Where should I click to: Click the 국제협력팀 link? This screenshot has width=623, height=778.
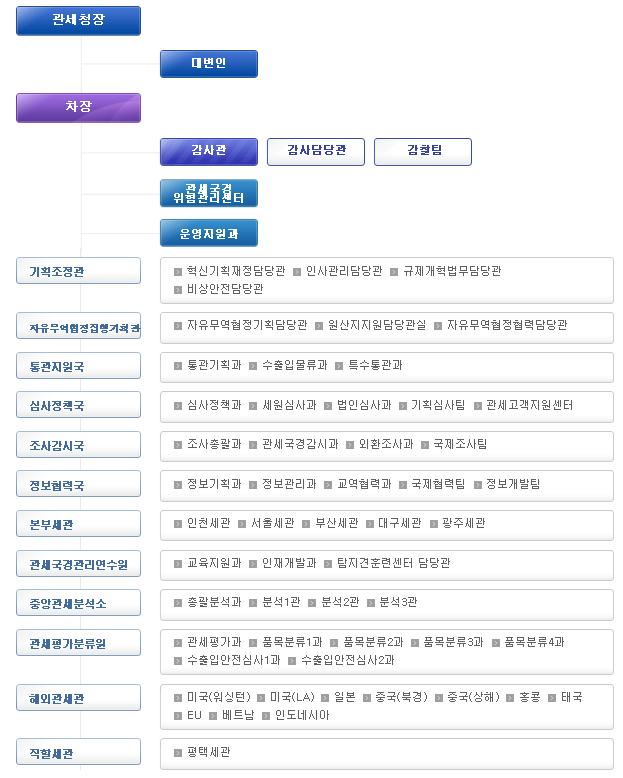(438, 484)
